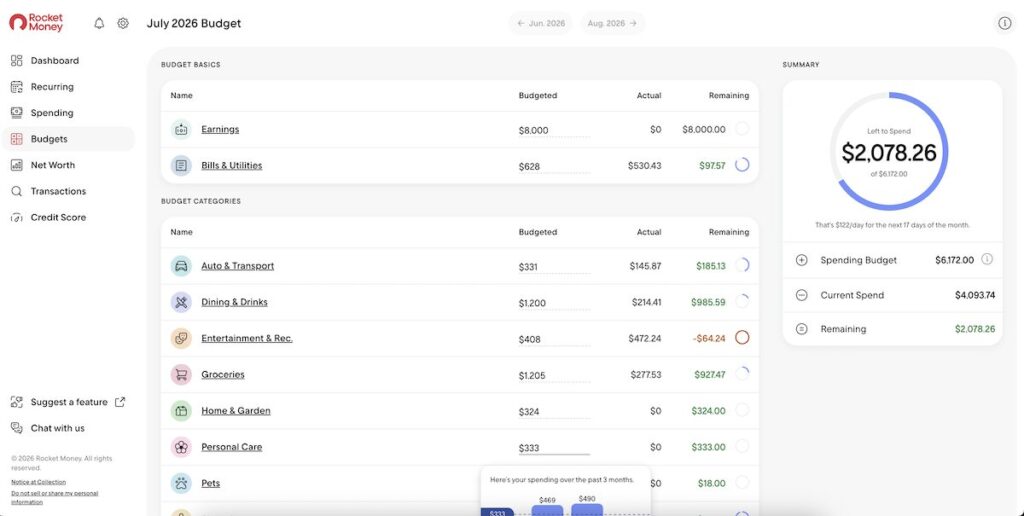This screenshot has width=1024, height=516.
Task: Go to next month Aug. 2026
Action: coord(613,24)
